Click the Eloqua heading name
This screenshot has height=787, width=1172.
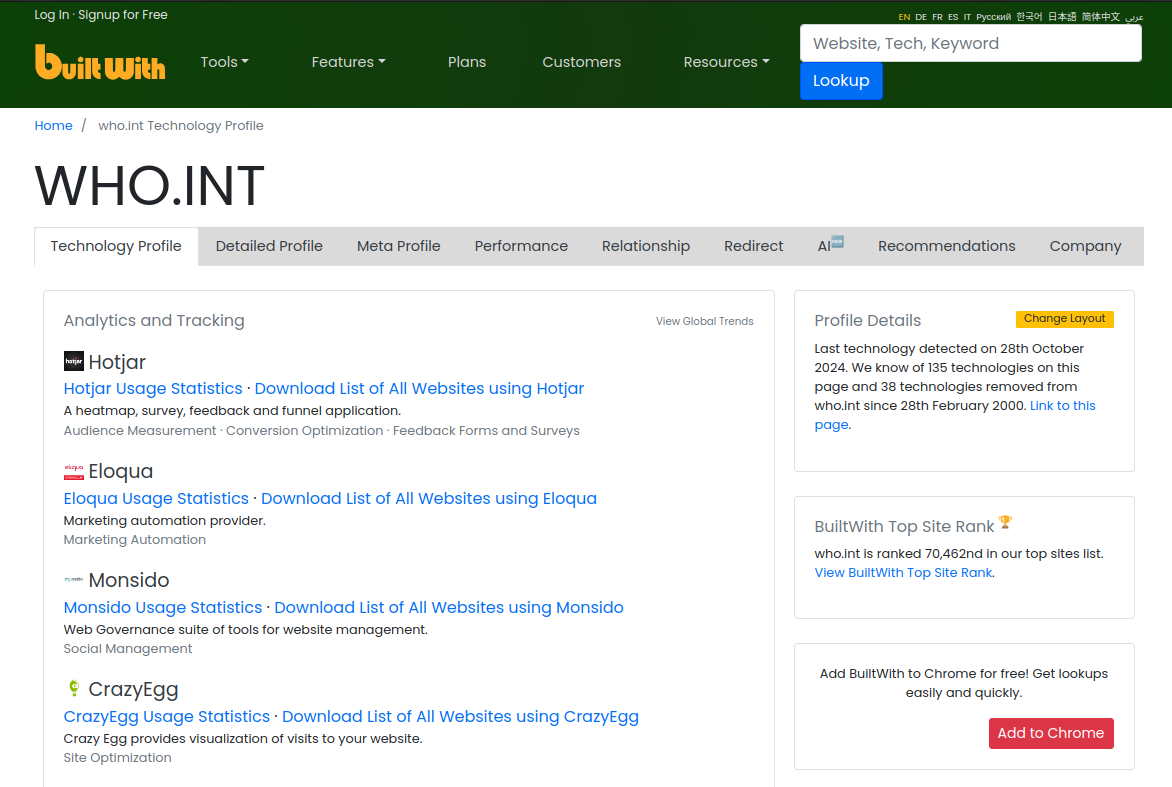121,472
